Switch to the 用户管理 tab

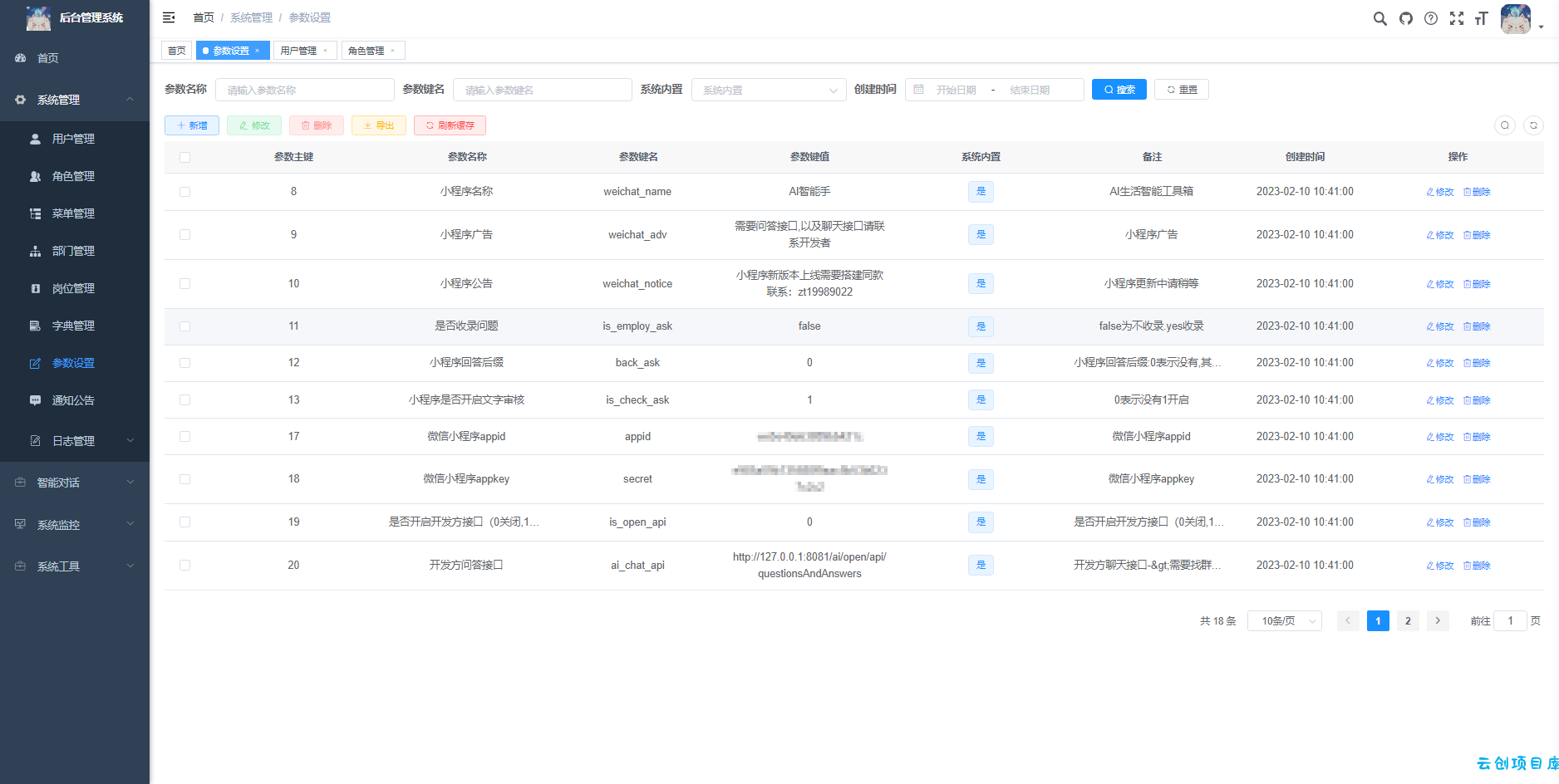coord(305,51)
